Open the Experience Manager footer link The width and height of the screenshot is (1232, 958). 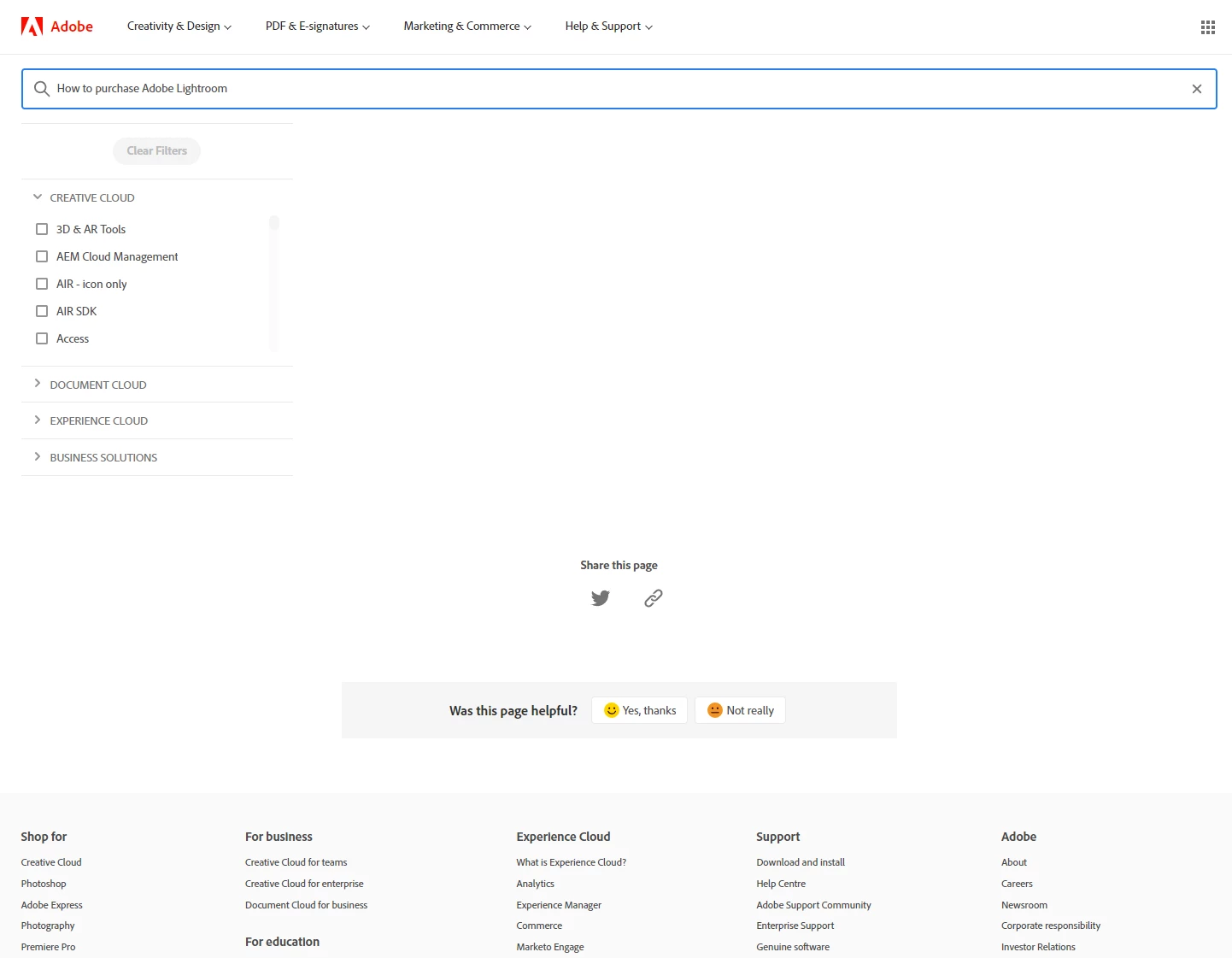[559, 905]
